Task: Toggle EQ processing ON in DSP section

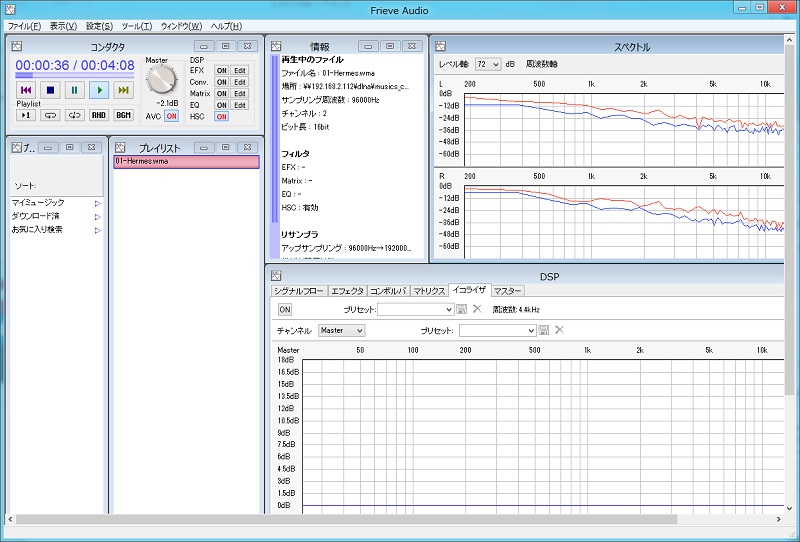Action: 221,105
